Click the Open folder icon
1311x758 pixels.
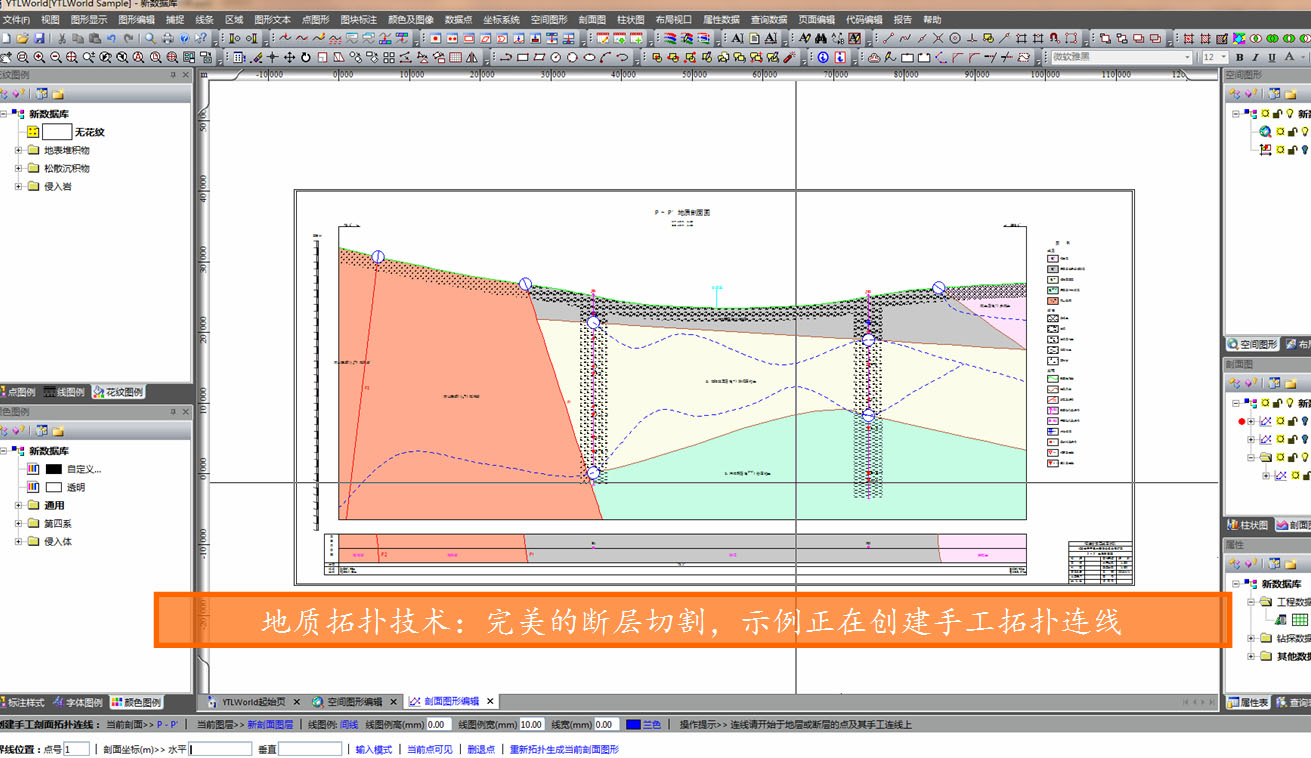[x=22, y=38]
